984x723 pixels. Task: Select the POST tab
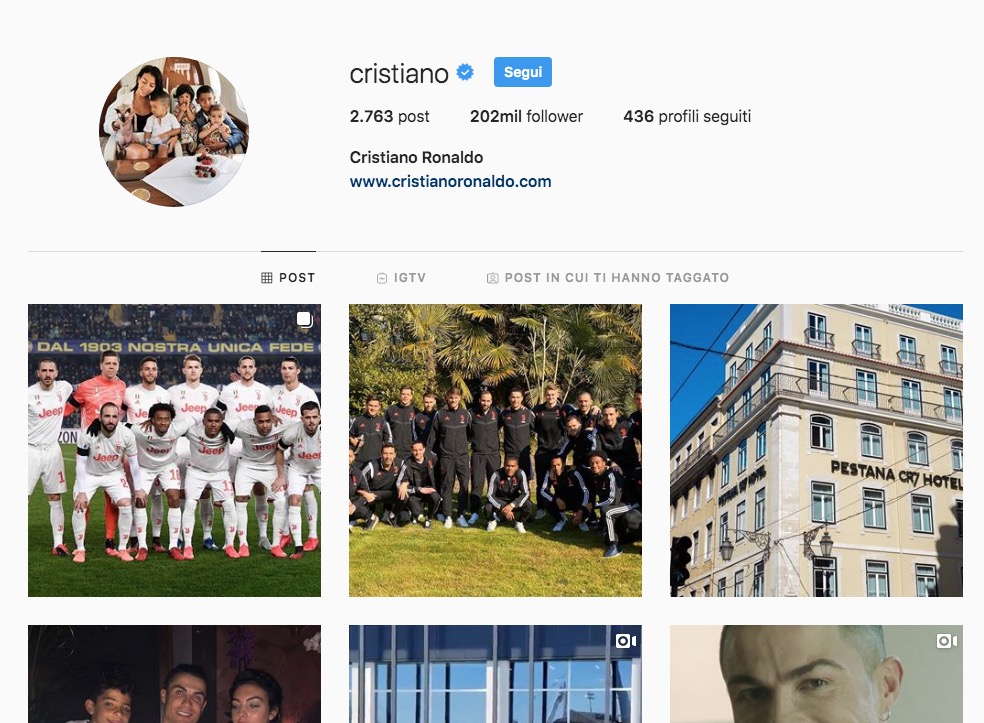click(288, 278)
